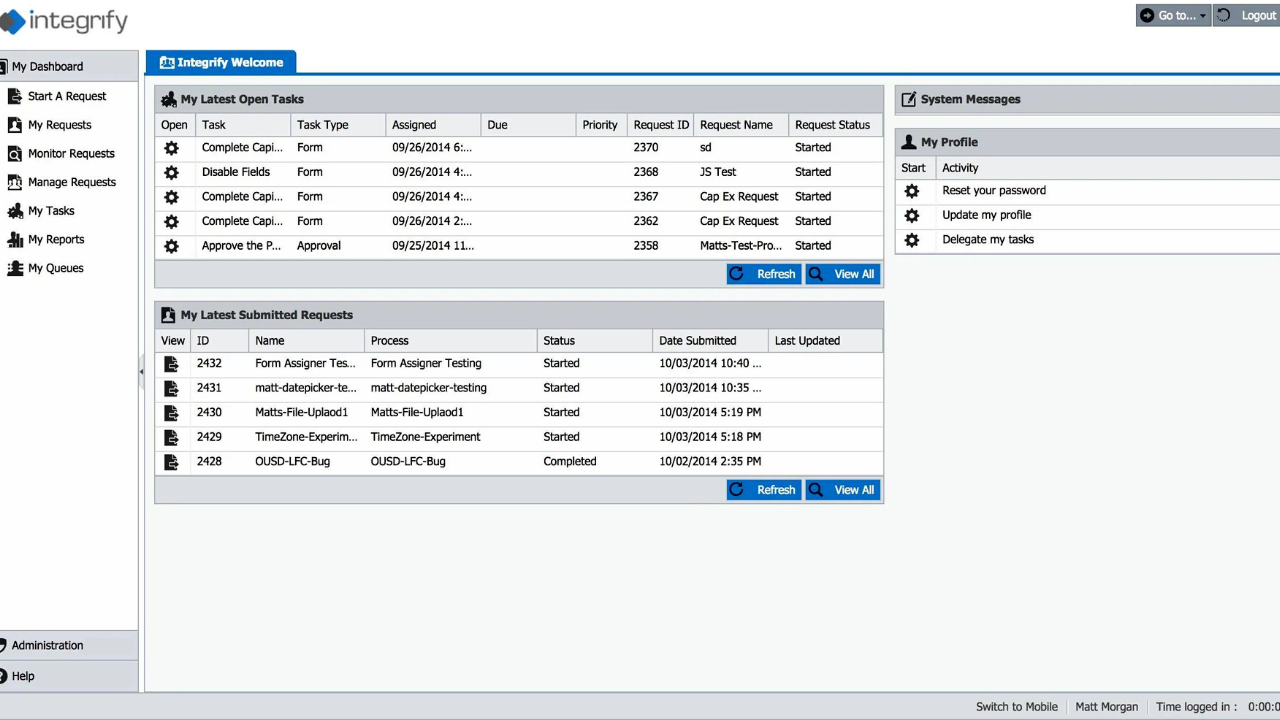View All submitted requests
The height and width of the screenshot is (720, 1280).
[843, 490]
